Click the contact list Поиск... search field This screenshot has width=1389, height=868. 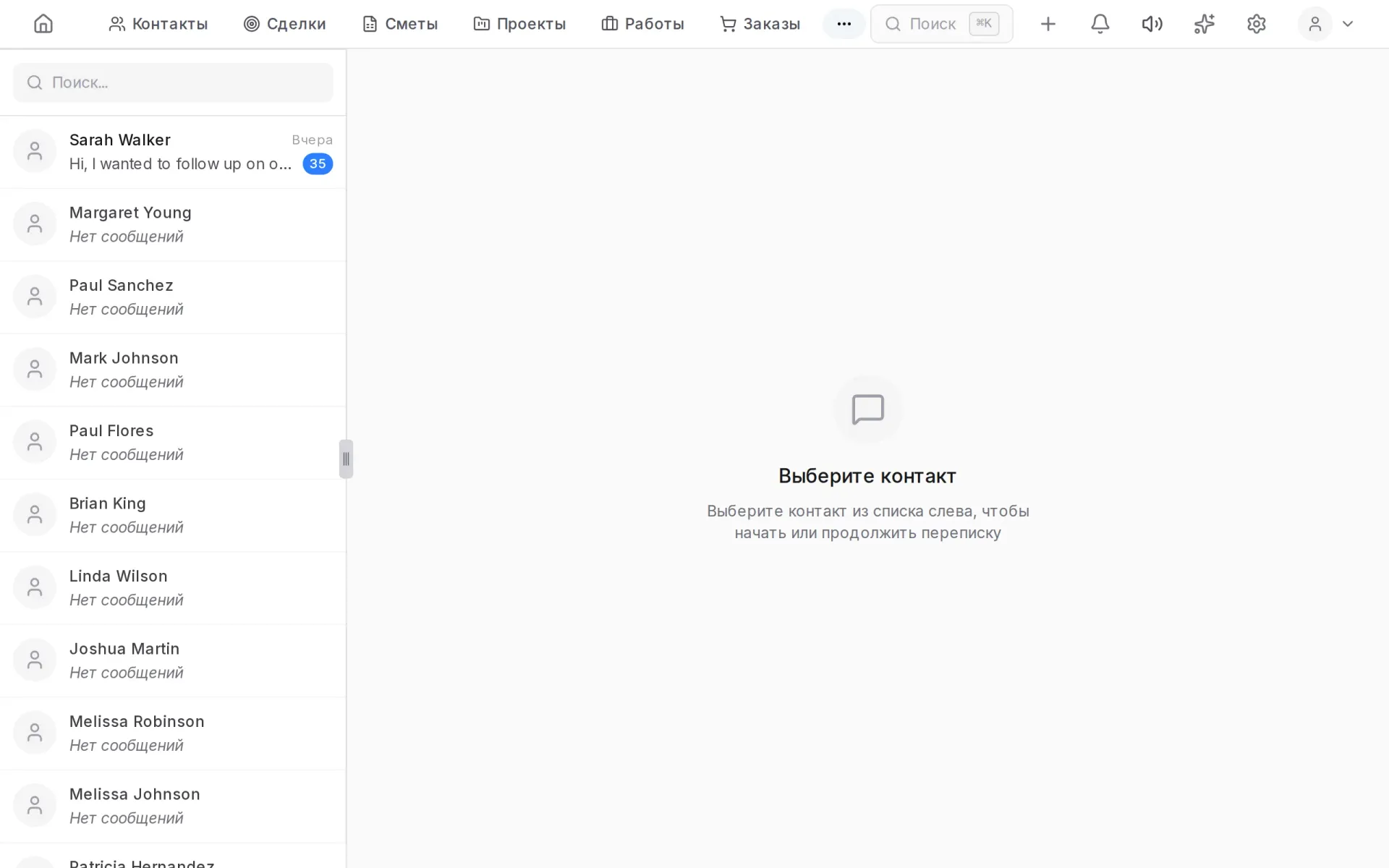click(173, 82)
